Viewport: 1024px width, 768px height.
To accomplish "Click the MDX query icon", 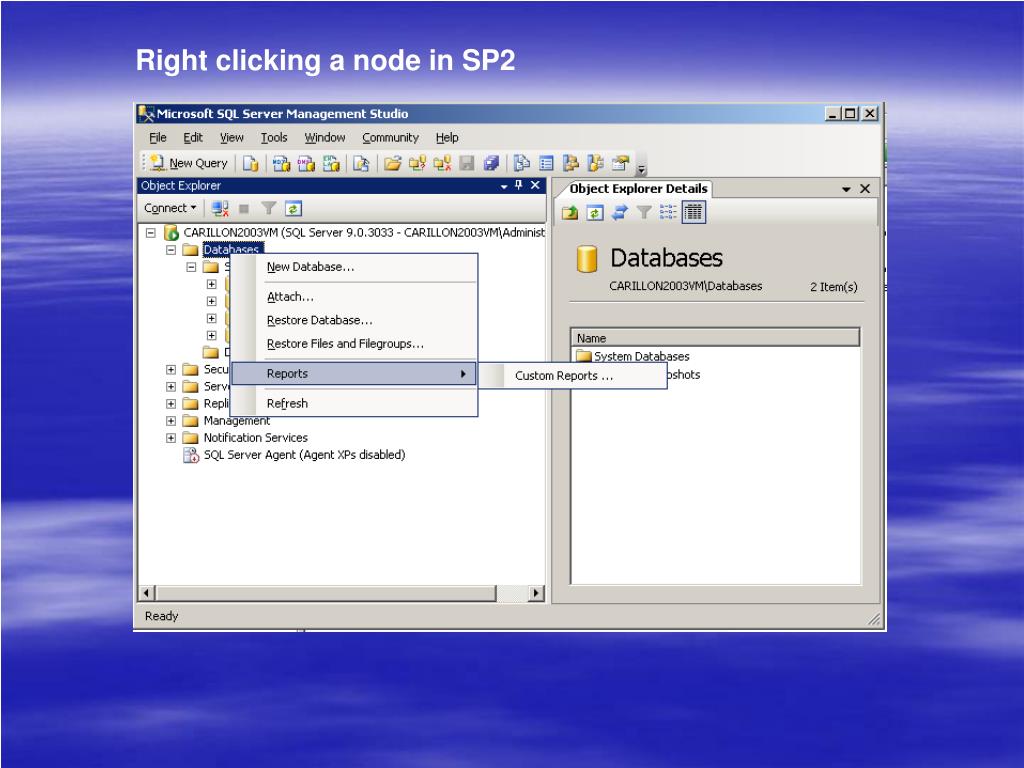I will pyautogui.click(x=281, y=163).
